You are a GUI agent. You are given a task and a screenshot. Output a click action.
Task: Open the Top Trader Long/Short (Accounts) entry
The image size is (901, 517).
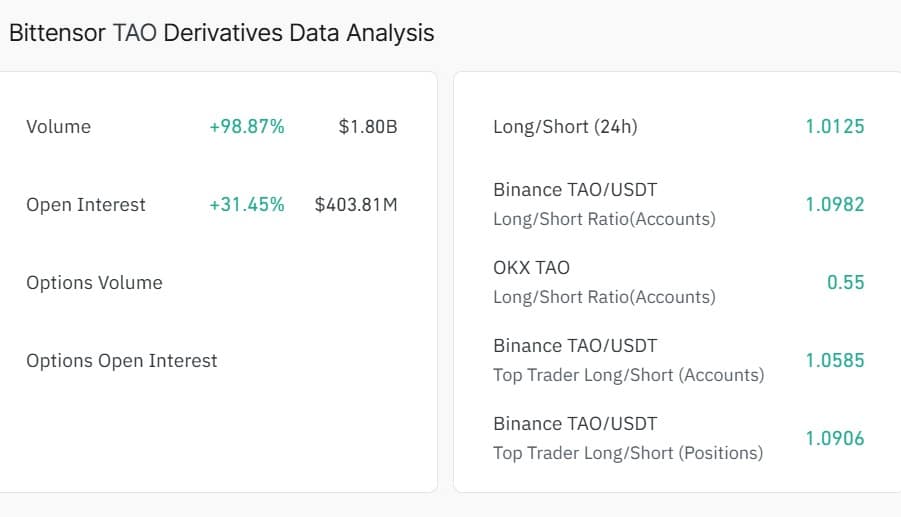click(628, 375)
